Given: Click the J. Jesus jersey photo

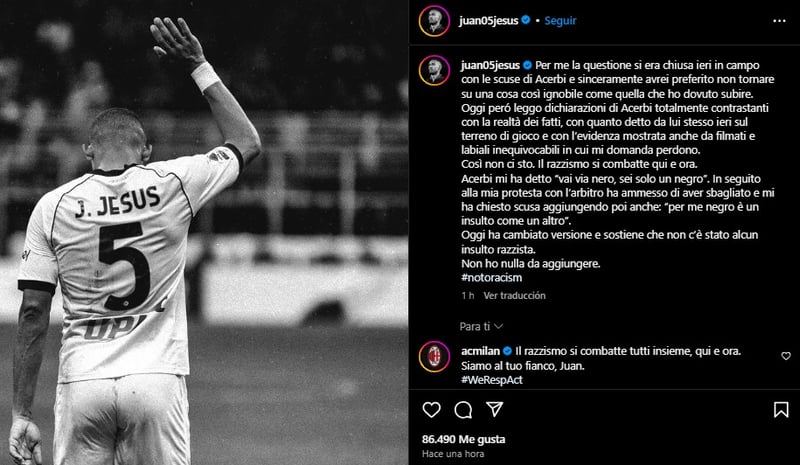Looking at the screenshot, I should tap(204, 233).
